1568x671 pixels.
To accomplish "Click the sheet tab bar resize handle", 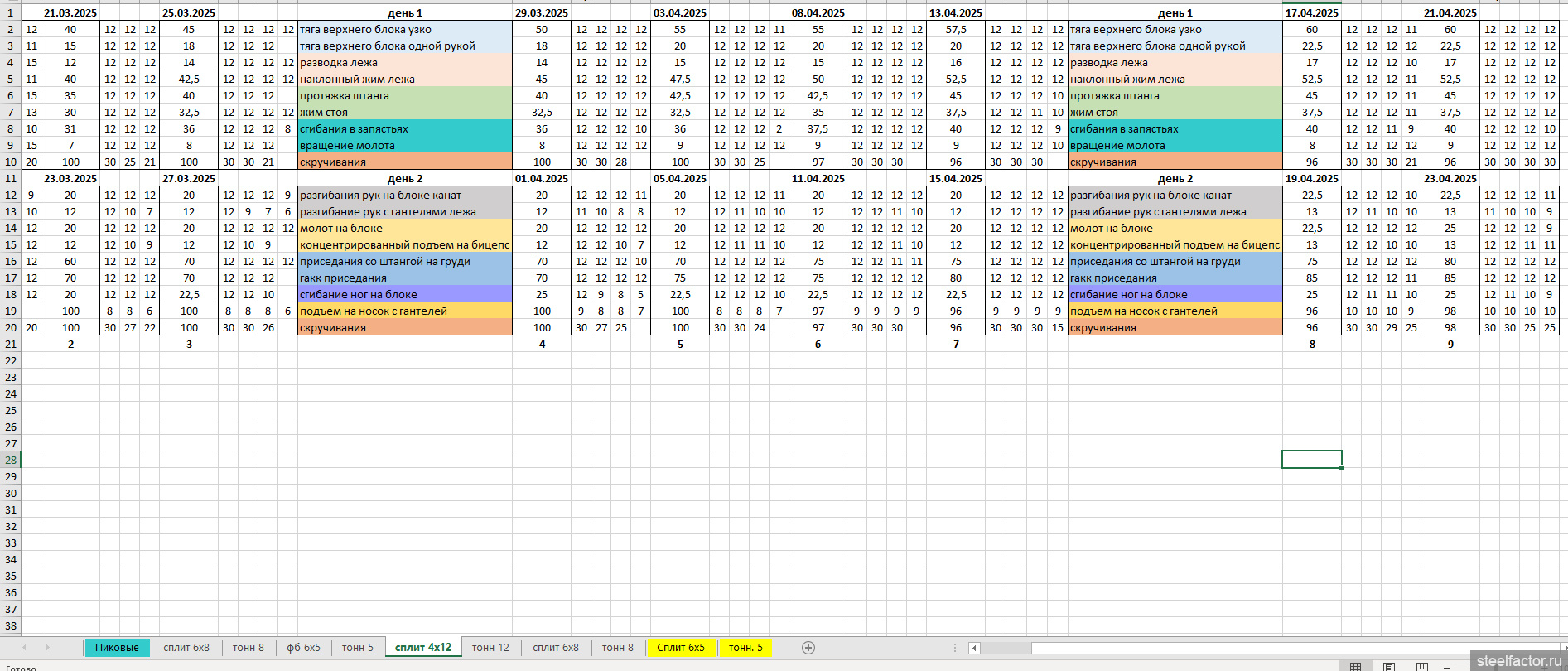I will [x=955, y=648].
